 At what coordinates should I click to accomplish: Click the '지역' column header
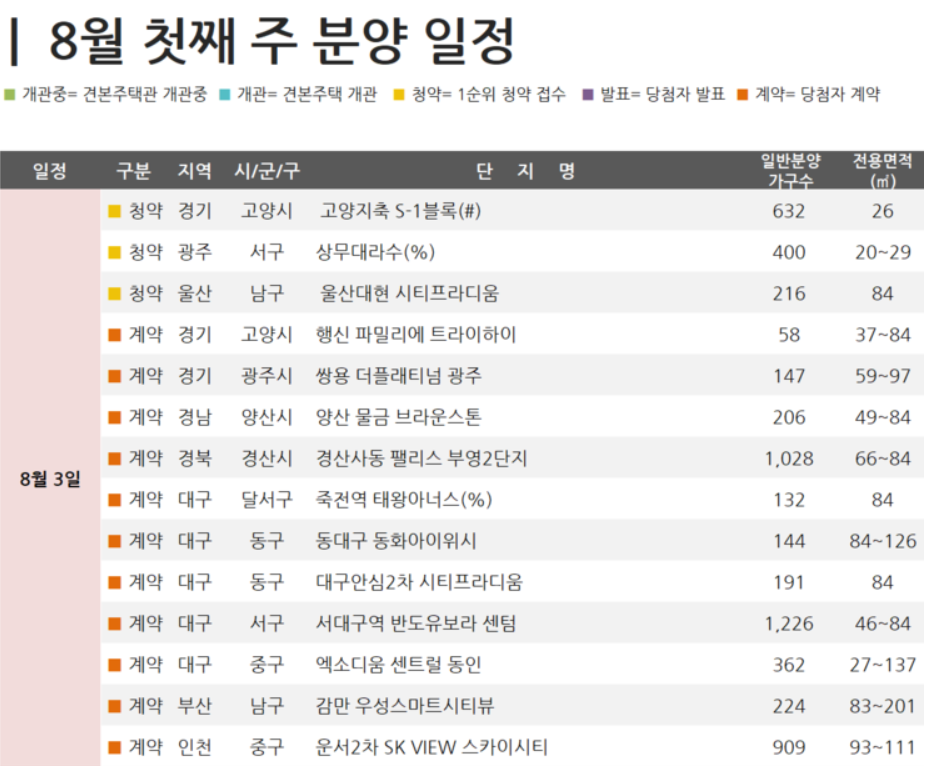pyautogui.click(x=195, y=171)
